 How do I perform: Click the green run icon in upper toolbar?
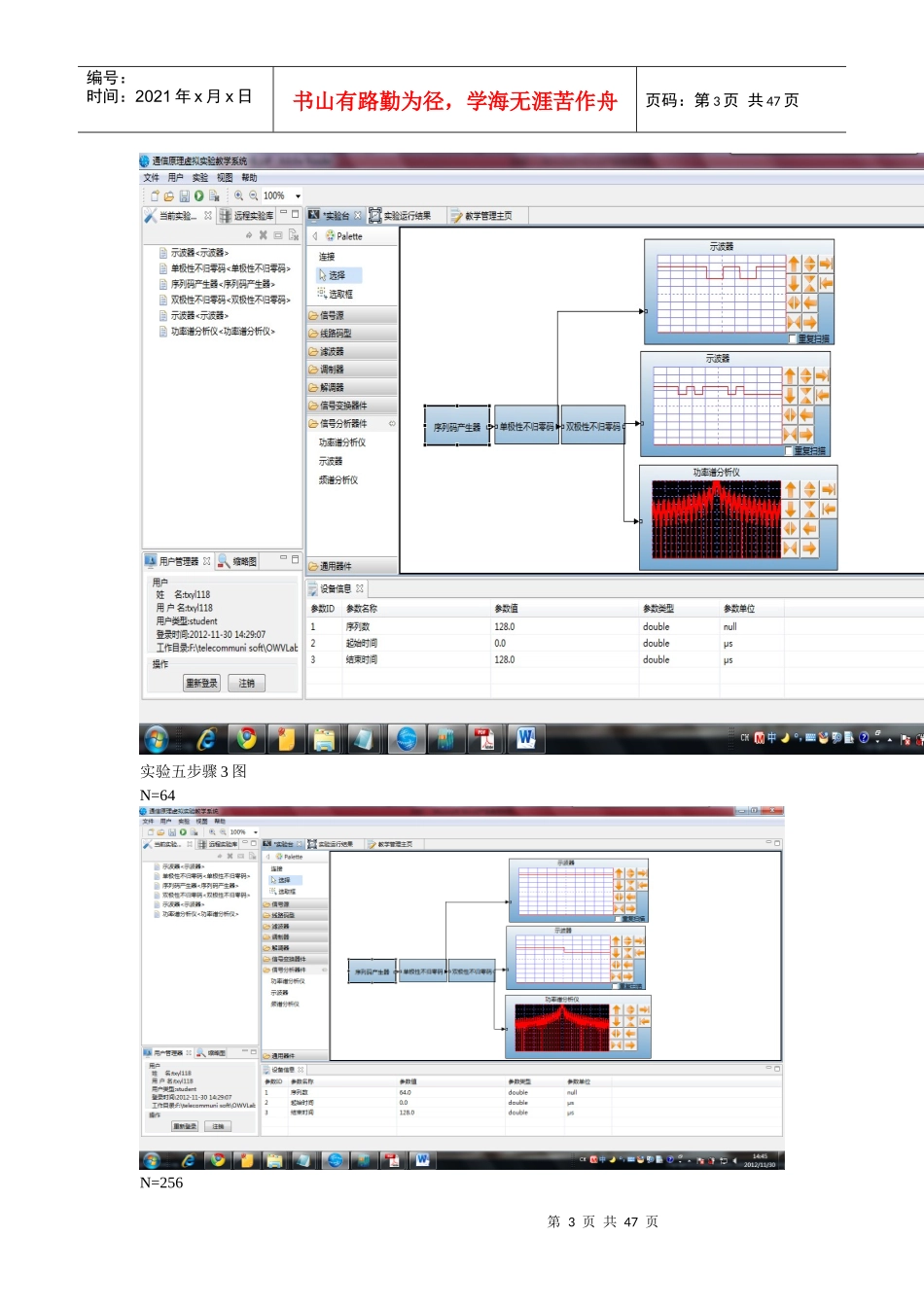tap(198, 195)
